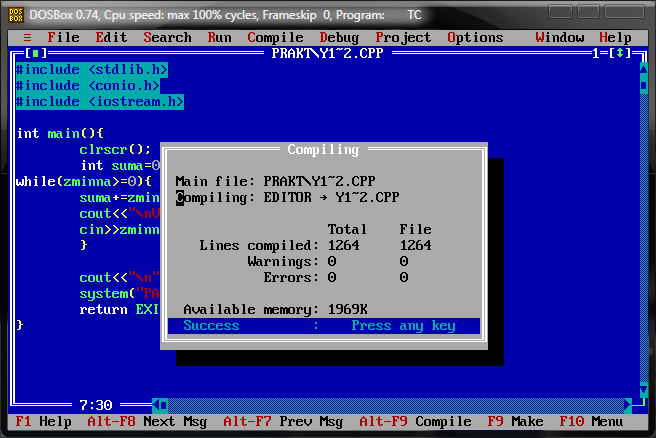Click the closing brace at end of main
This screenshot has height=438, width=656.
pyautogui.click(x=19, y=325)
